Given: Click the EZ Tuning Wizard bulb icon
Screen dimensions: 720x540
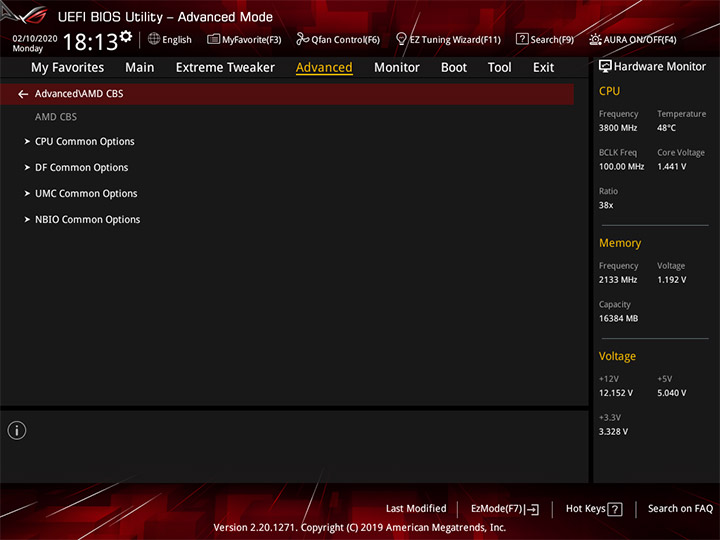Looking at the screenshot, I should click(401, 39).
